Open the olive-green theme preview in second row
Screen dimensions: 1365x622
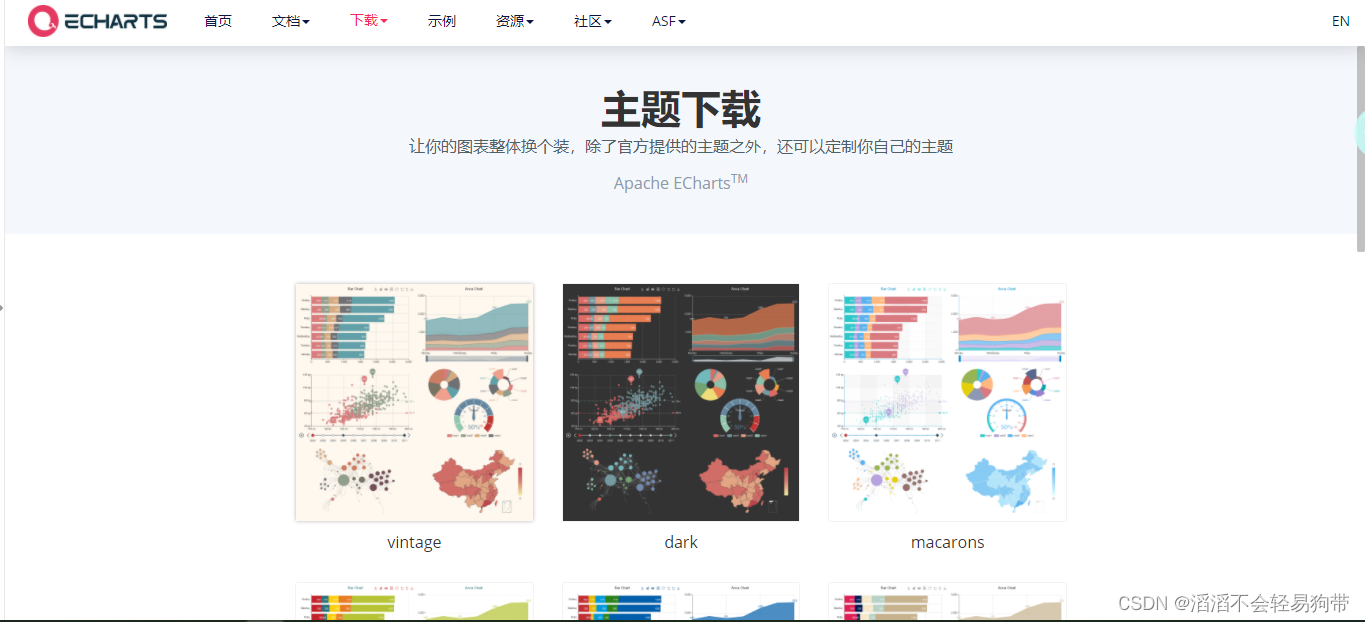tap(414, 602)
